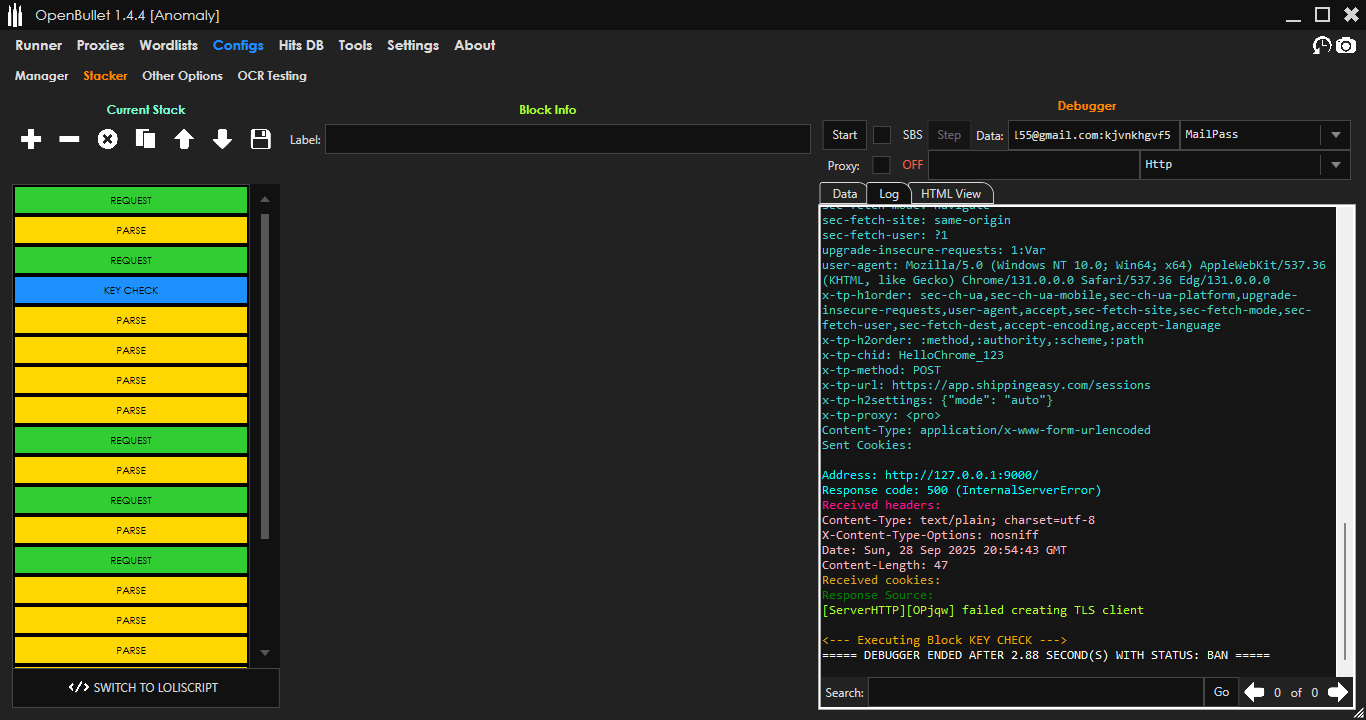Remove the selected block with the minus icon

tap(69, 140)
